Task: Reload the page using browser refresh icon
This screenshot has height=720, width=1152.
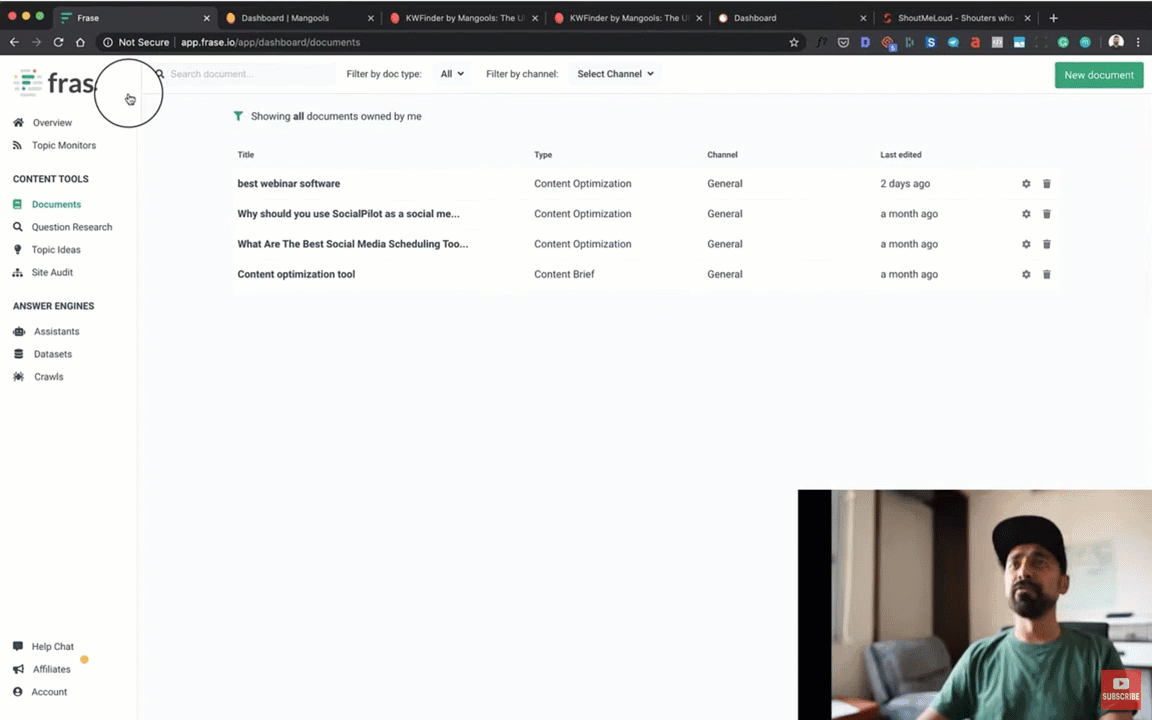Action: pyautogui.click(x=58, y=42)
